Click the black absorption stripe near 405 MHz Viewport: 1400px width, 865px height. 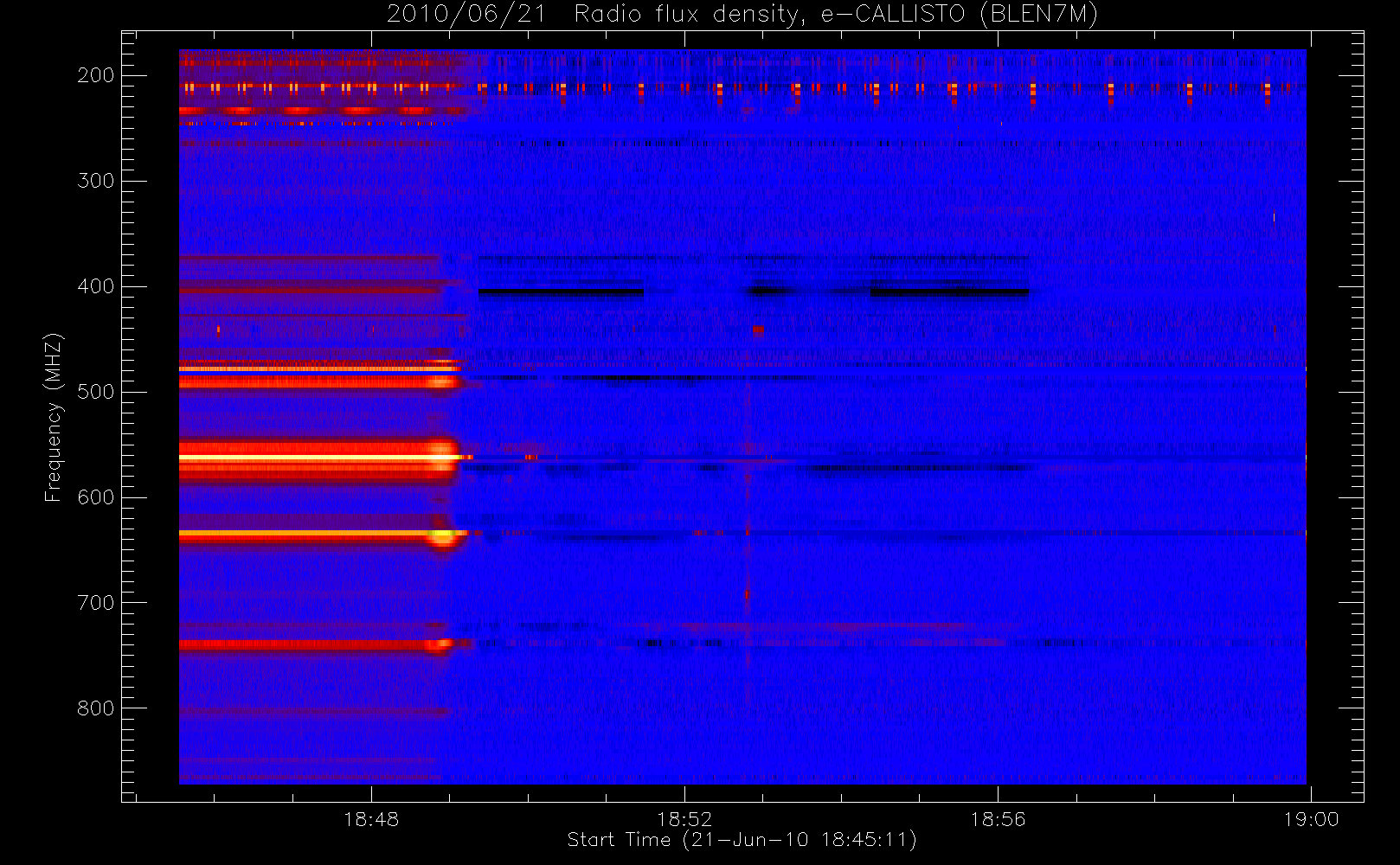pyautogui.click(x=561, y=292)
